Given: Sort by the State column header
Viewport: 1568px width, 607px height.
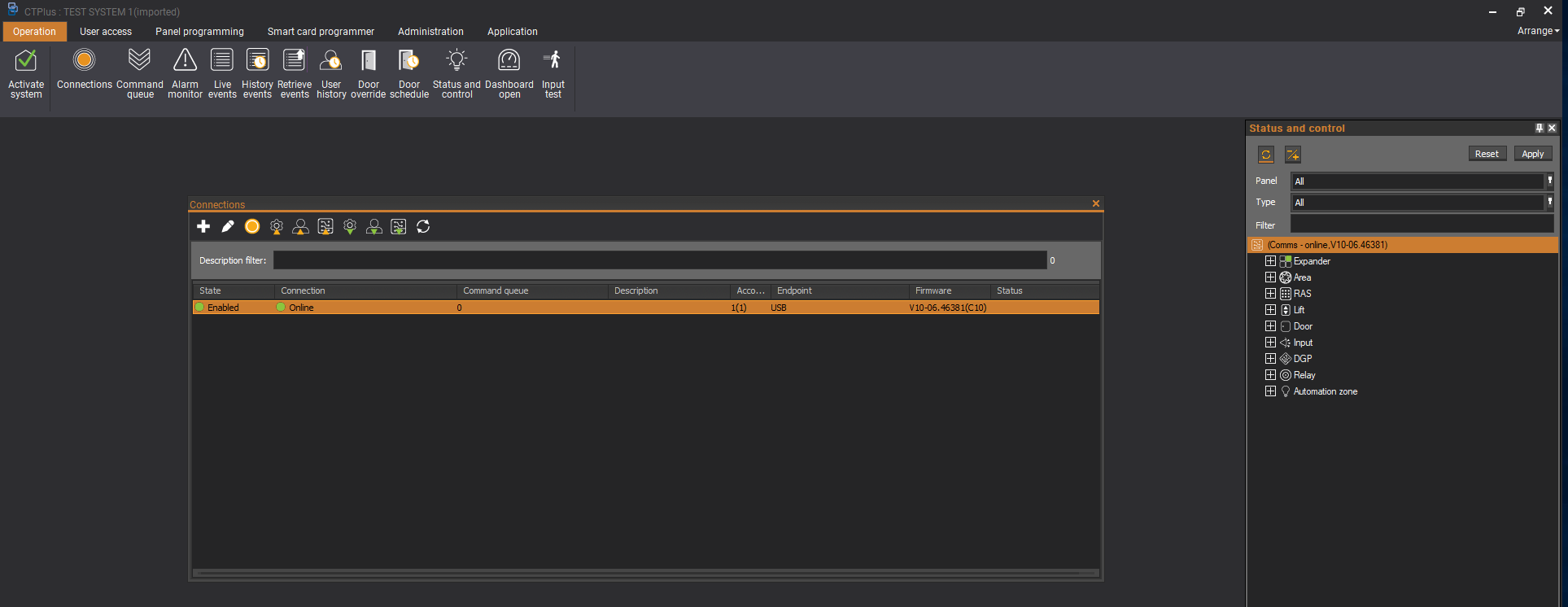Looking at the screenshot, I should coord(234,290).
